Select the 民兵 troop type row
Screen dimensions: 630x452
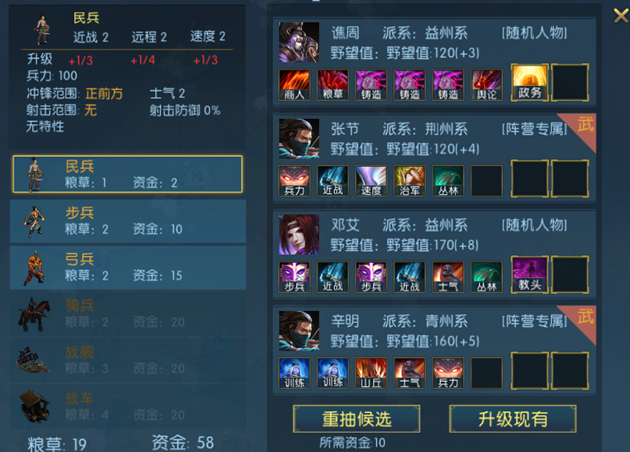point(128,174)
